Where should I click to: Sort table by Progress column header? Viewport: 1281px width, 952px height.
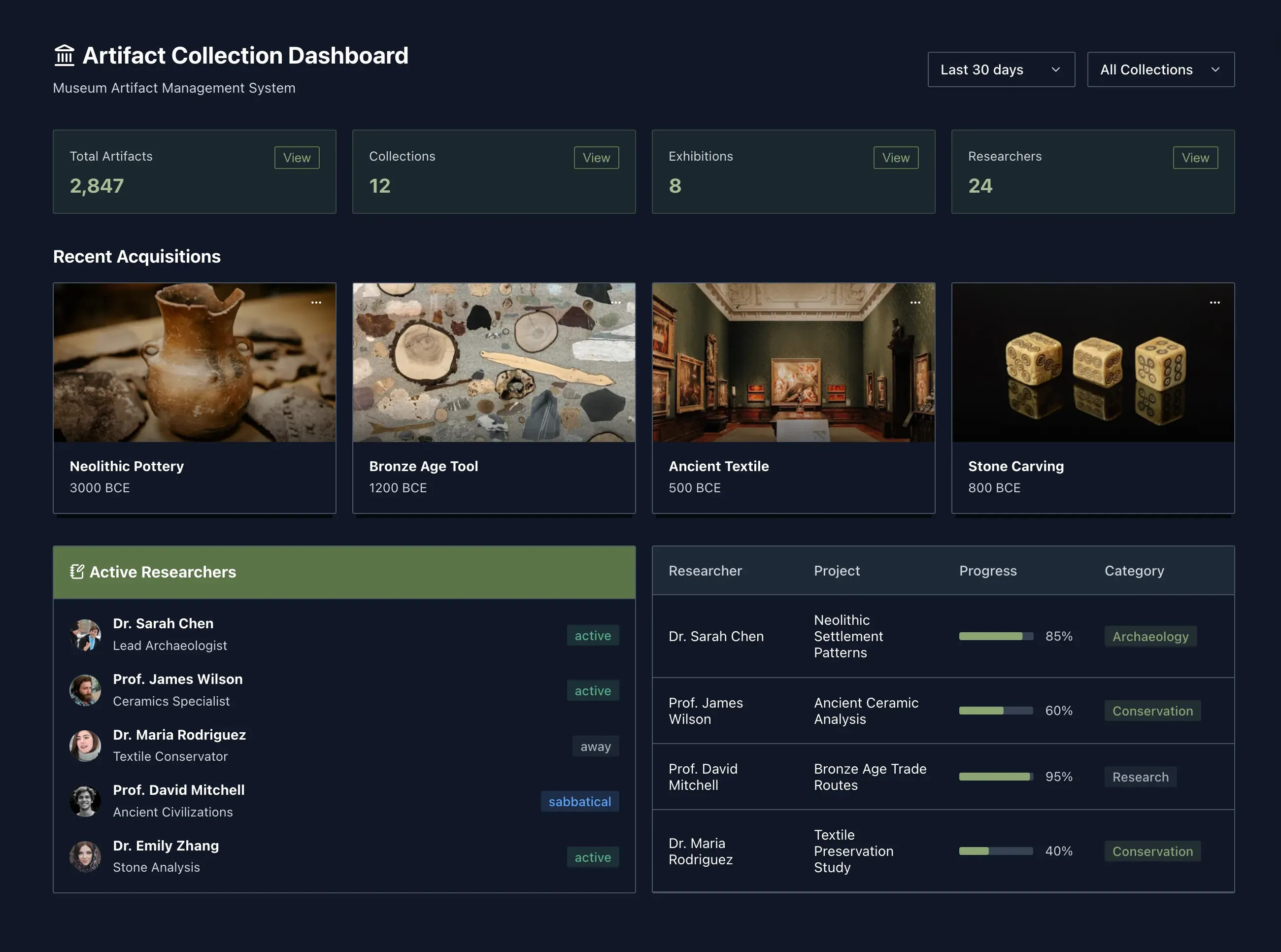[x=988, y=571]
